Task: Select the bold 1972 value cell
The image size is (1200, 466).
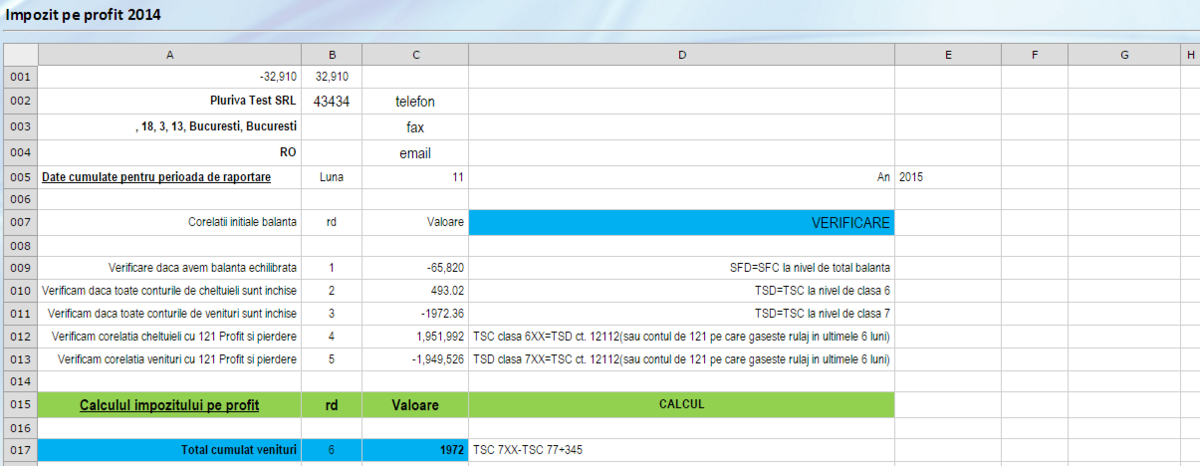Action: 415,450
